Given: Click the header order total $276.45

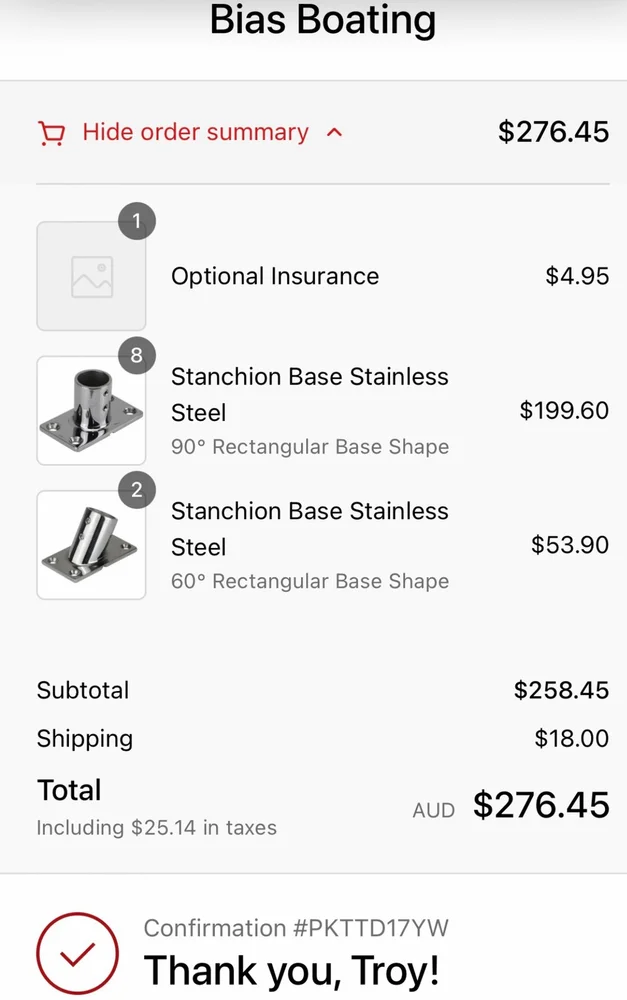Looking at the screenshot, I should tap(553, 132).
